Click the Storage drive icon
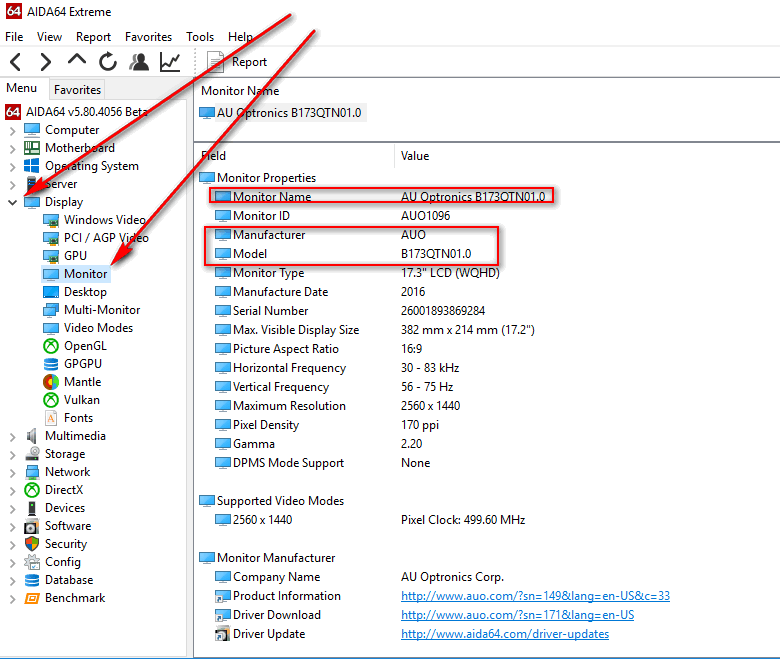Screen dimensions: 780x659 coord(32,454)
